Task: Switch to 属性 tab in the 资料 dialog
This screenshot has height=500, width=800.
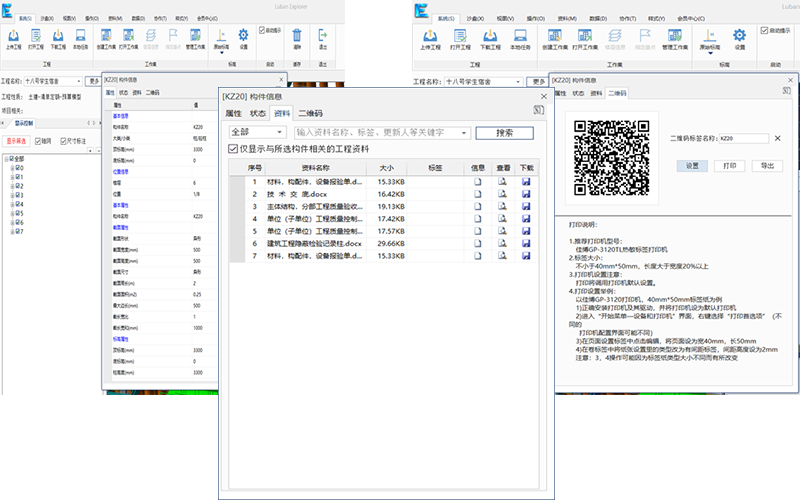Action: (233, 113)
